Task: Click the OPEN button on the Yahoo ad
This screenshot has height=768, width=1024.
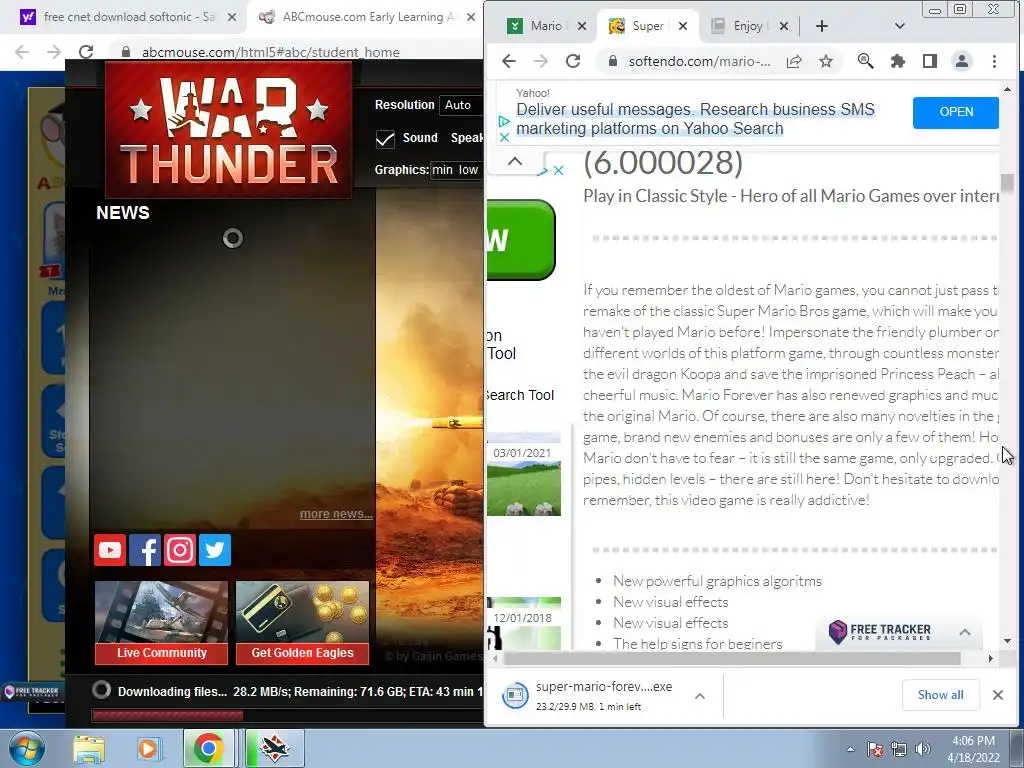Action: 955,112
